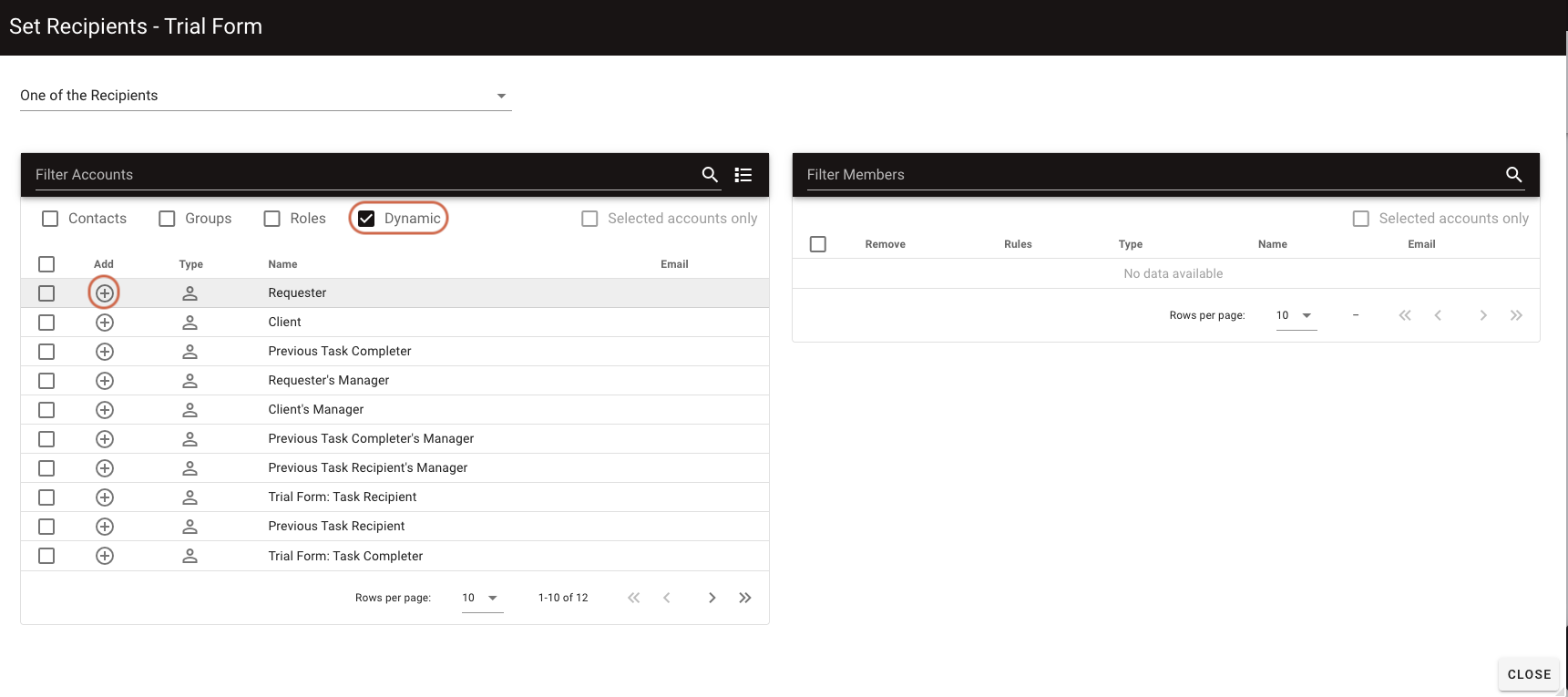Enable the Contacts filter checkbox

50,219
